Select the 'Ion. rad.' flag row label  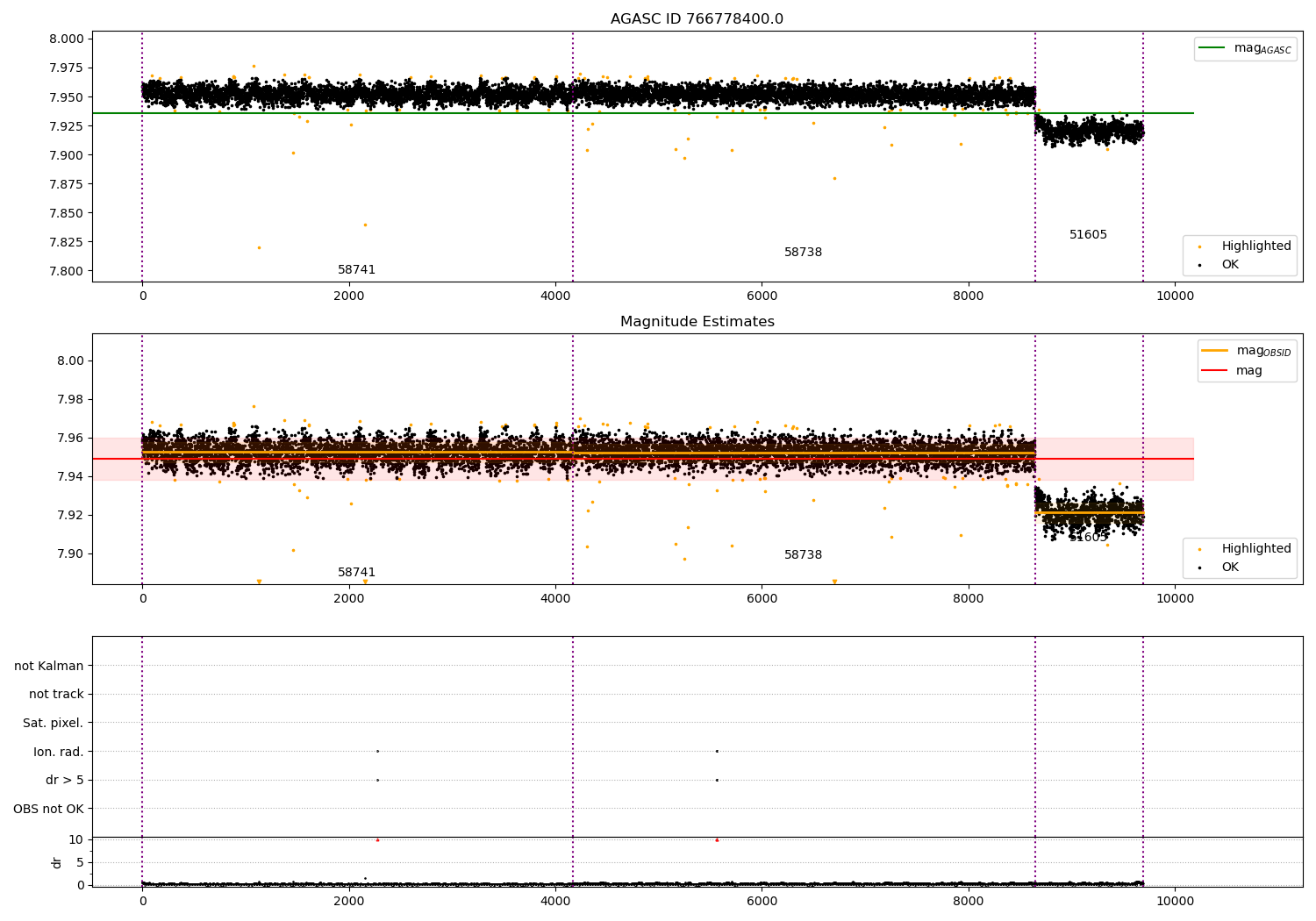tap(59, 752)
